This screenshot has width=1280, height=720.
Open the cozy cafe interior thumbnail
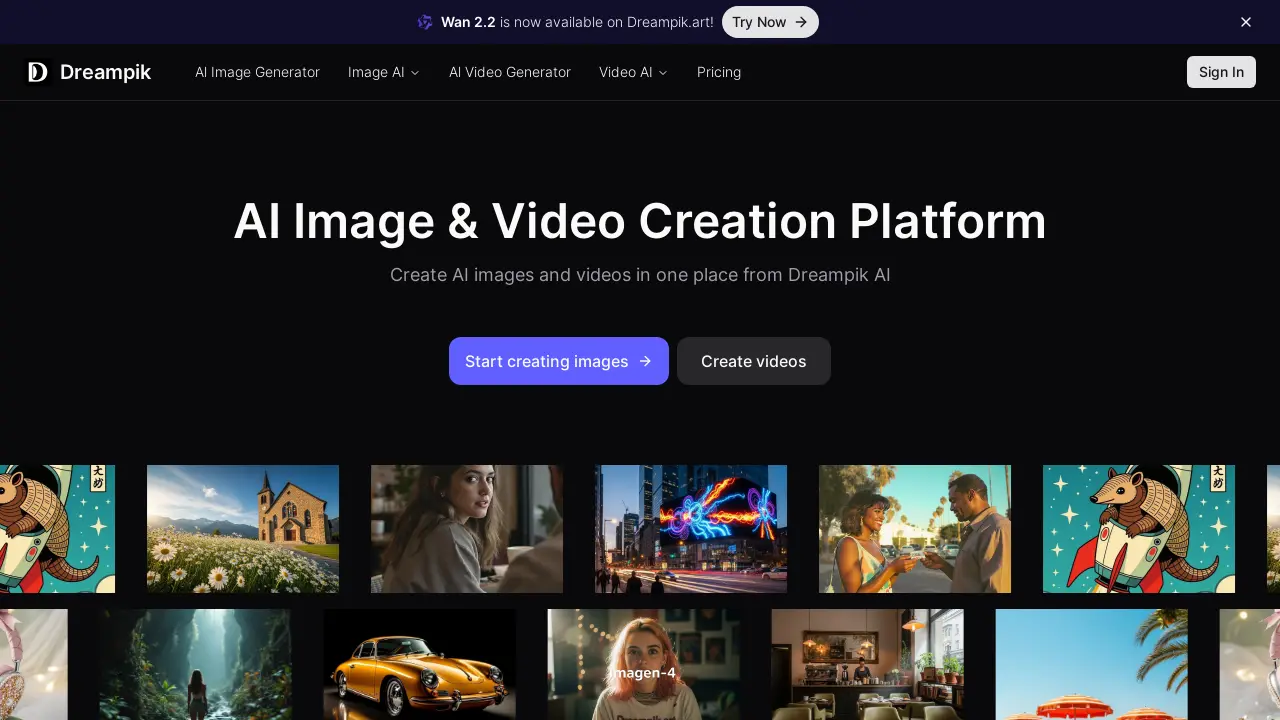pyautogui.click(x=867, y=665)
